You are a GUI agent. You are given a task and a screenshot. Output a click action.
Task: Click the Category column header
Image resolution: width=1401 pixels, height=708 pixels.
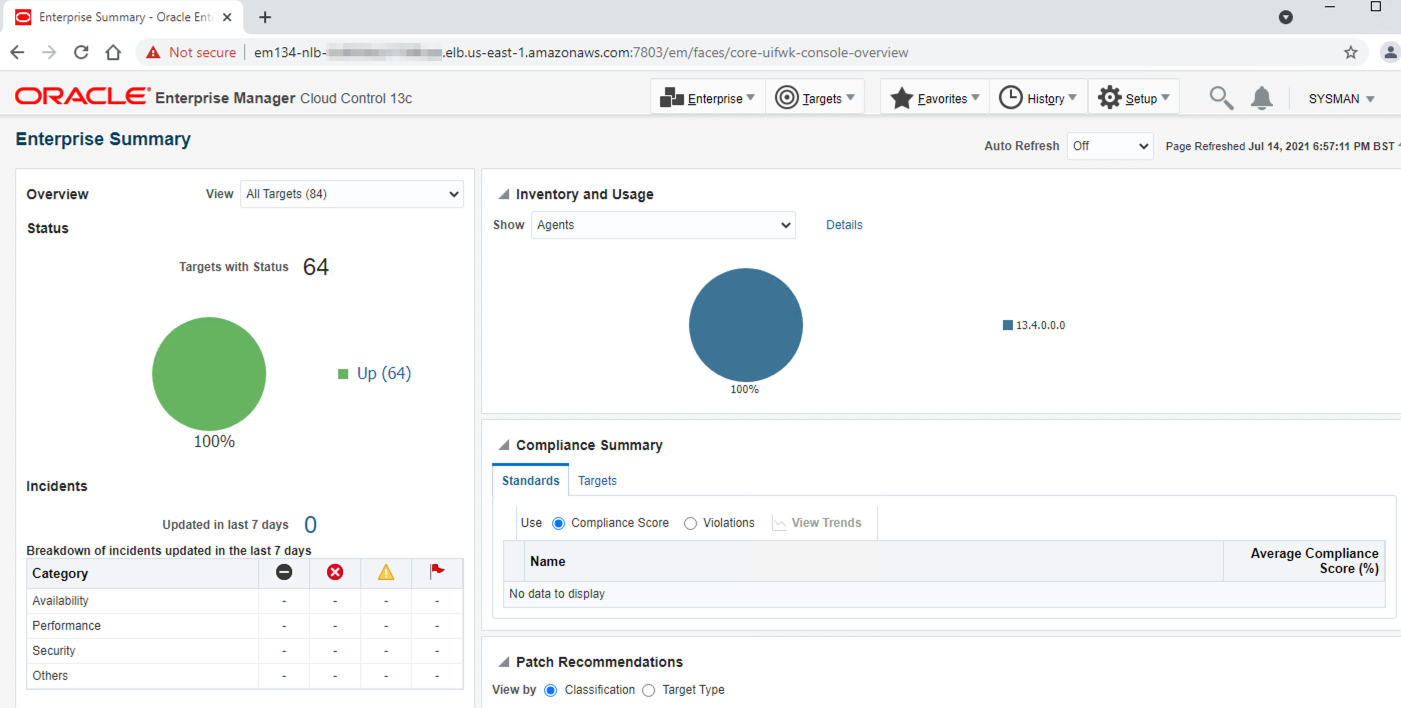click(x=143, y=574)
